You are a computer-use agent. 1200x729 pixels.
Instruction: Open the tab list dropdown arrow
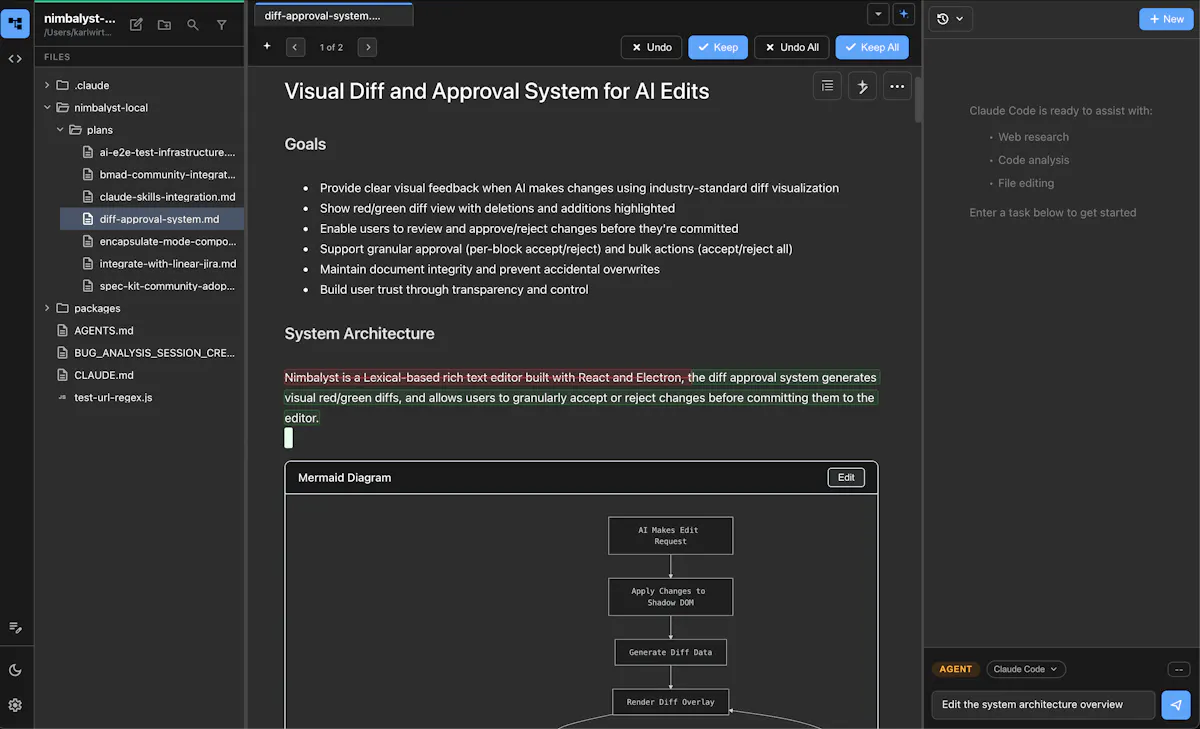pos(878,14)
